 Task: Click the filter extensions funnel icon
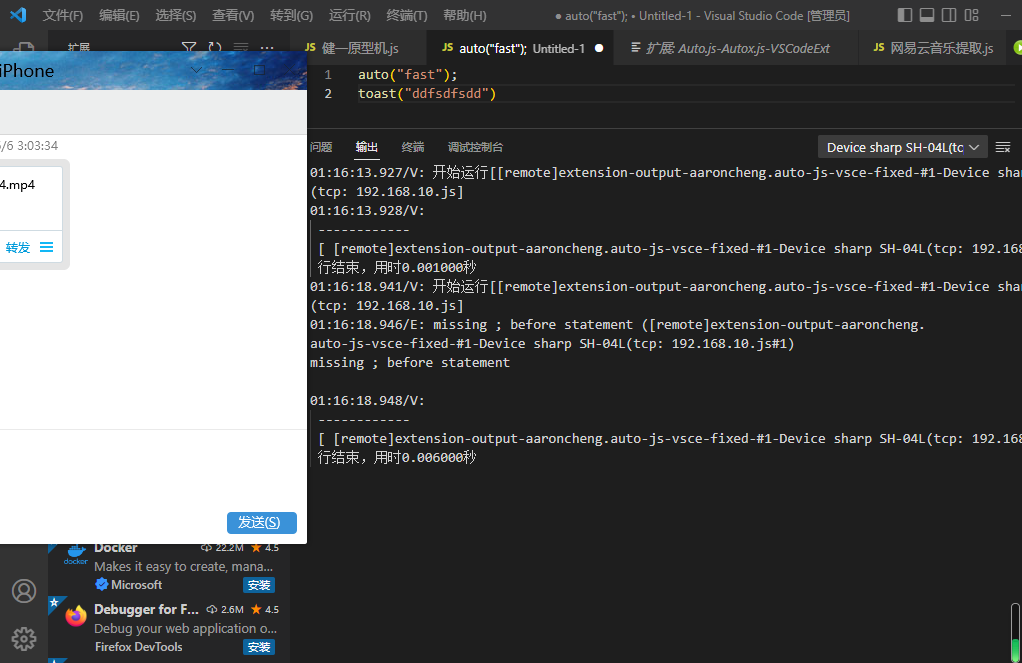click(188, 48)
